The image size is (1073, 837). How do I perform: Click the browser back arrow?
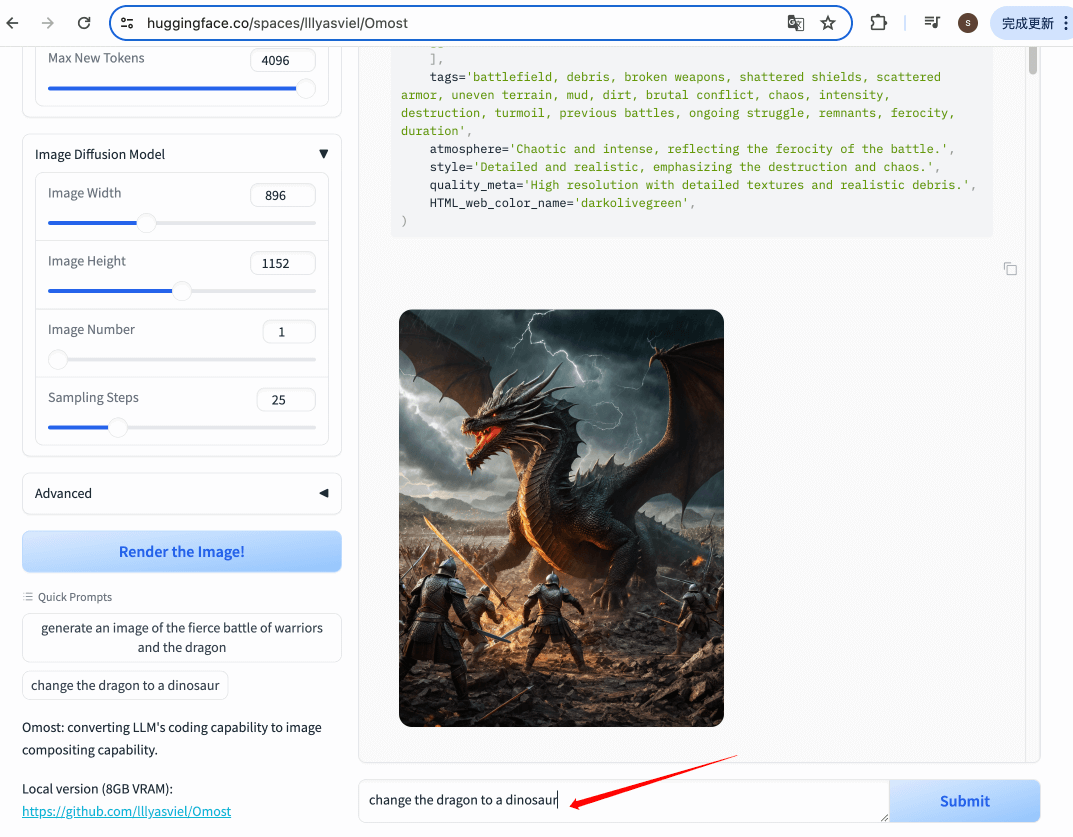pyautogui.click(x=14, y=23)
